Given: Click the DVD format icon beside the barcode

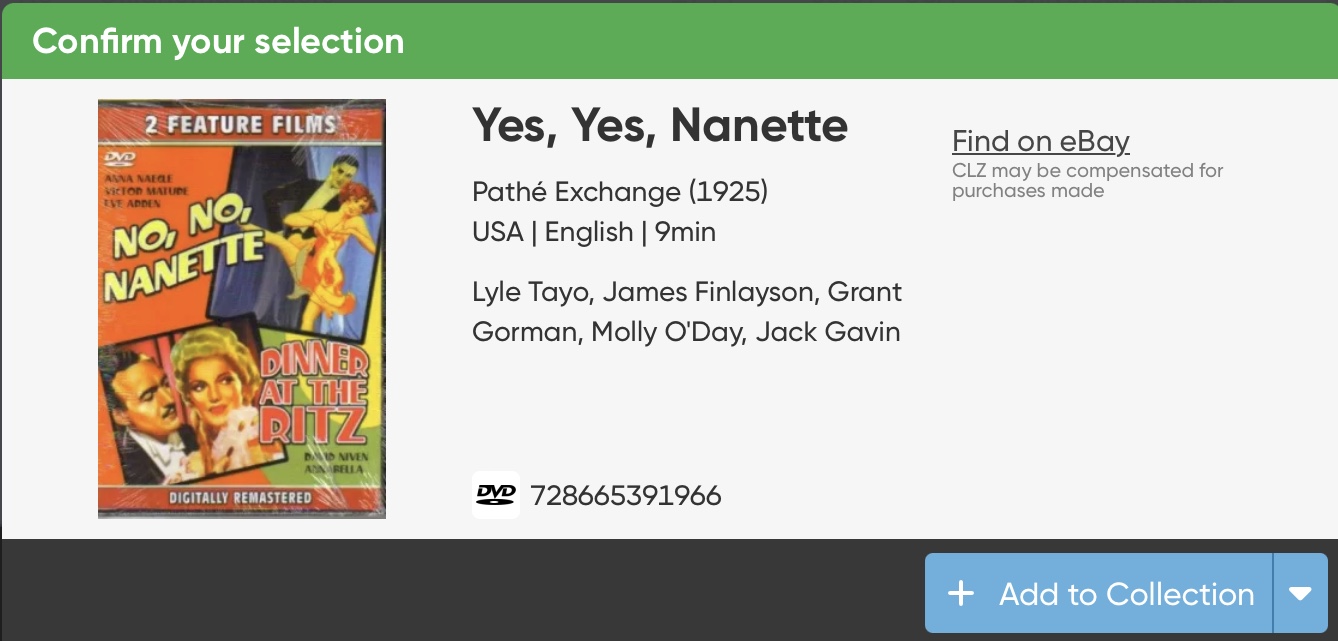Looking at the screenshot, I should pos(496,495).
